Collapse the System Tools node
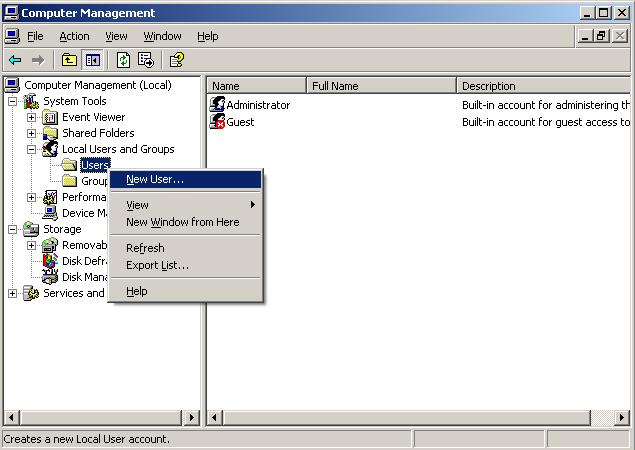This screenshot has height=450, width=635. tap(13, 101)
